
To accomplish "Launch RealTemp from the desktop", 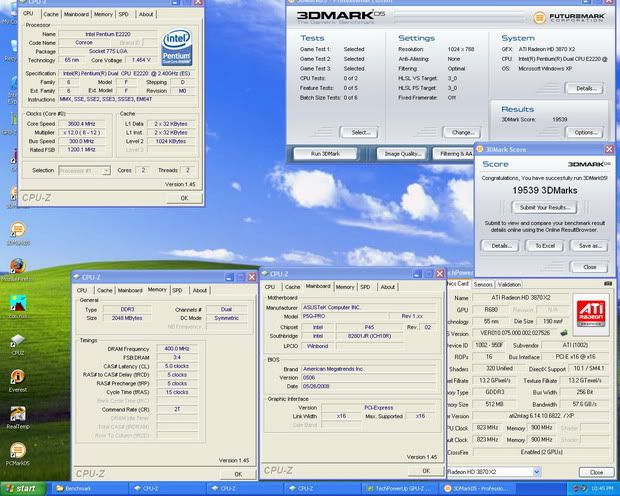I will pos(18,417).
